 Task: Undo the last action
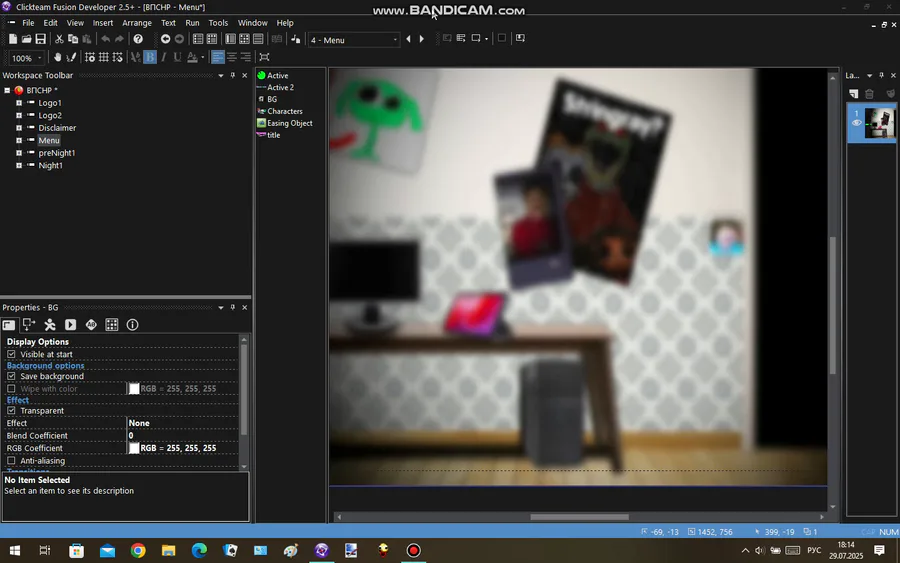(x=106, y=39)
